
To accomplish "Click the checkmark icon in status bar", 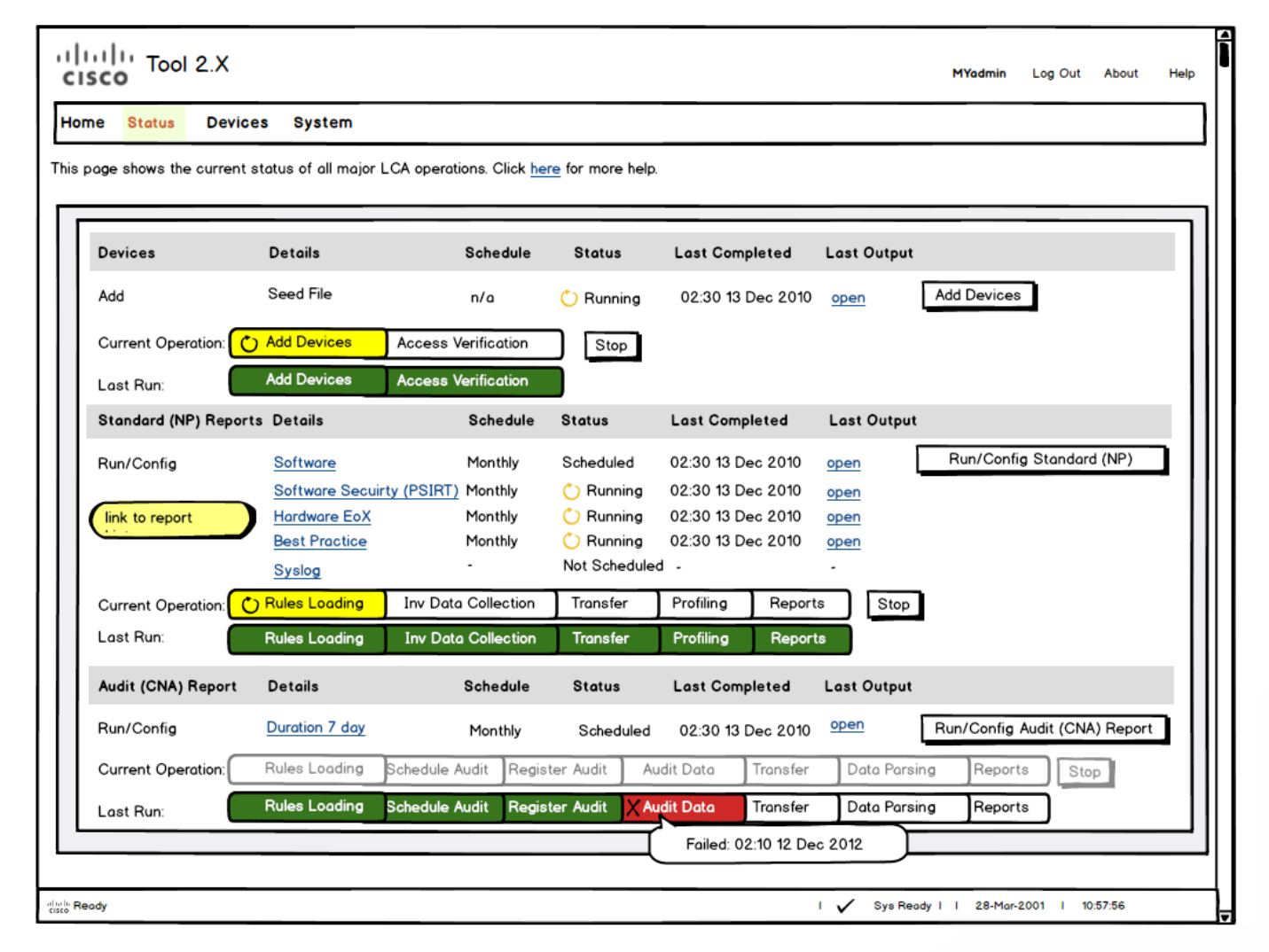I will 845,905.
